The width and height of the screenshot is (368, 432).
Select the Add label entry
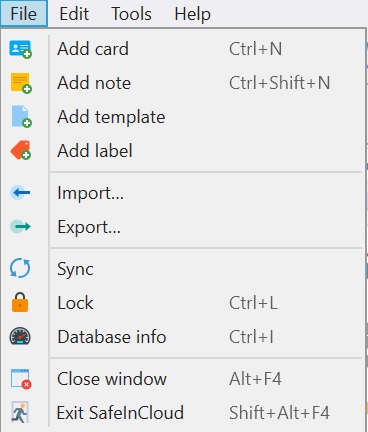[182, 151]
